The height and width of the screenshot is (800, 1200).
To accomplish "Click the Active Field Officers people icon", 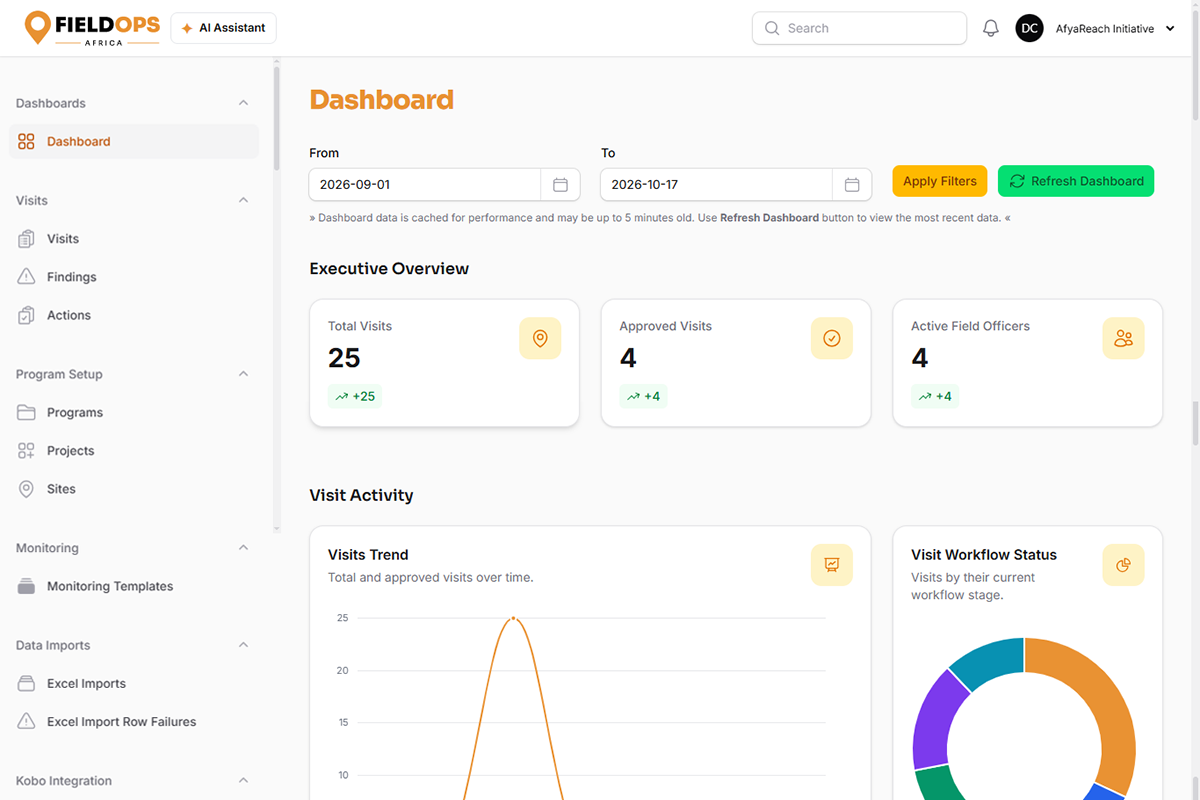I will point(1123,339).
